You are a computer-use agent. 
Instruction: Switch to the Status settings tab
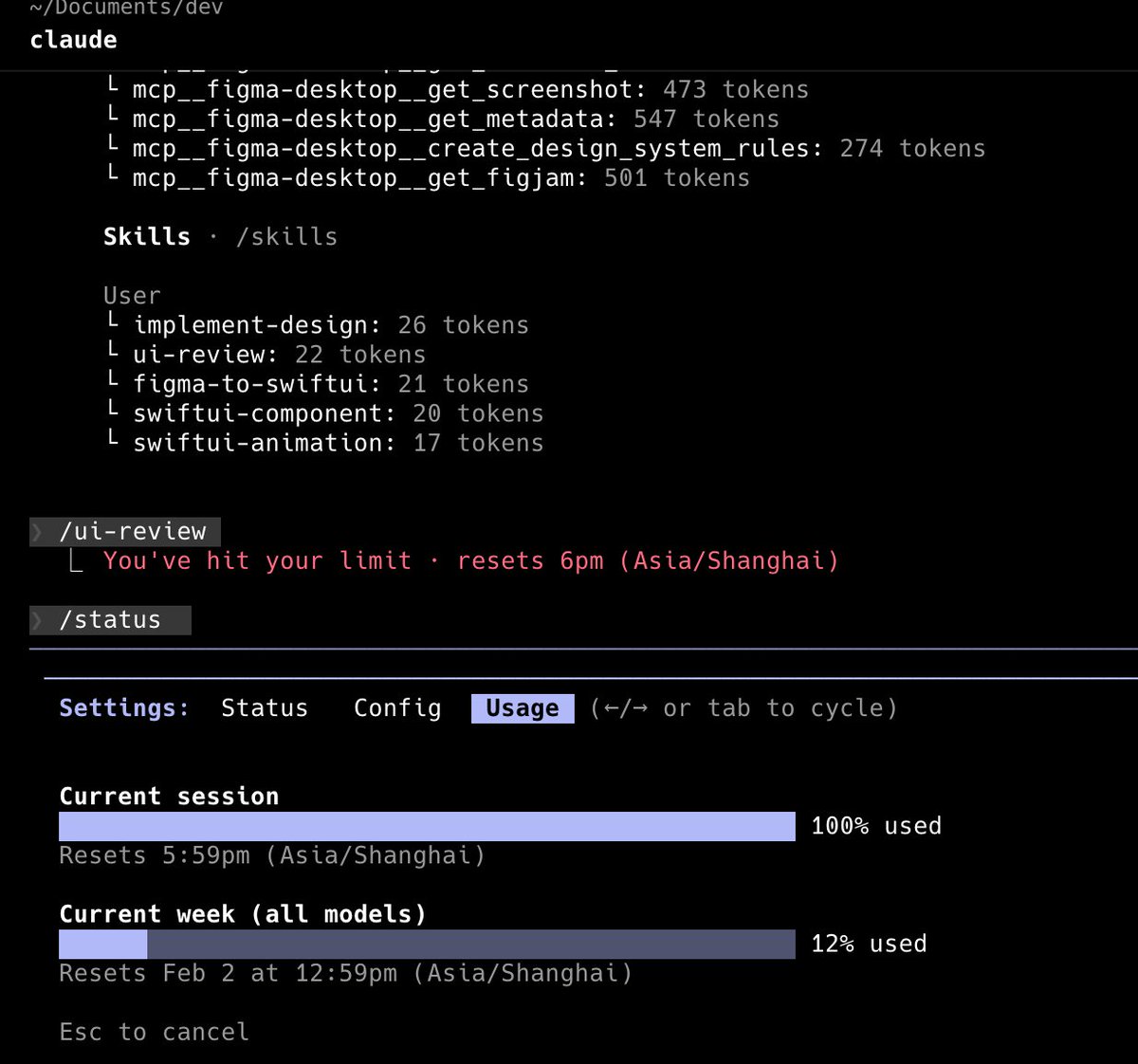pyautogui.click(x=265, y=708)
